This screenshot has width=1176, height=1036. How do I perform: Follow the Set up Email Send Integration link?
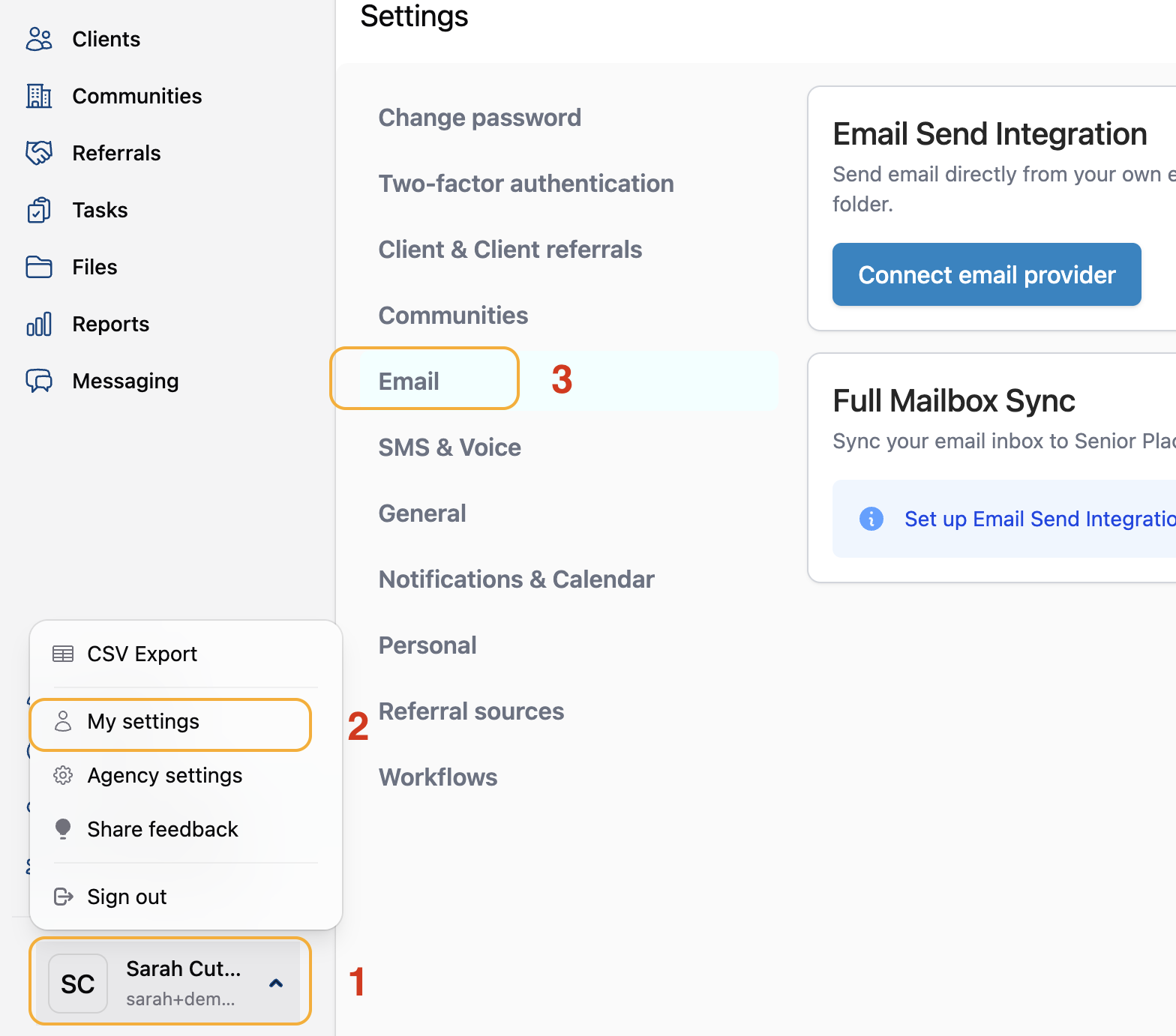tap(1039, 519)
